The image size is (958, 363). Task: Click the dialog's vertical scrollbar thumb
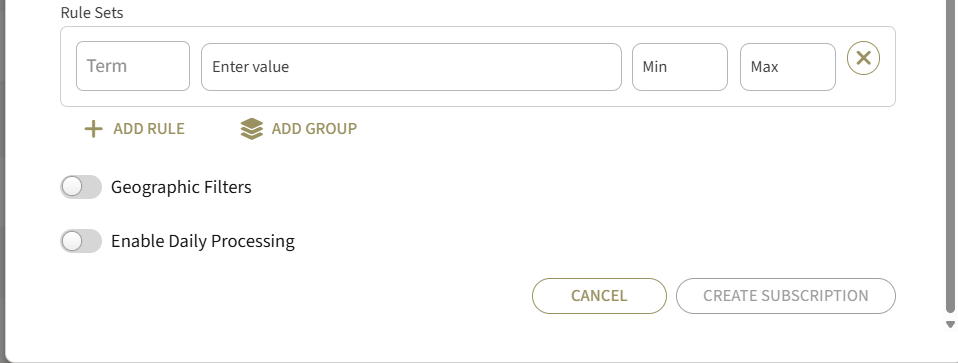tap(950, 156)
